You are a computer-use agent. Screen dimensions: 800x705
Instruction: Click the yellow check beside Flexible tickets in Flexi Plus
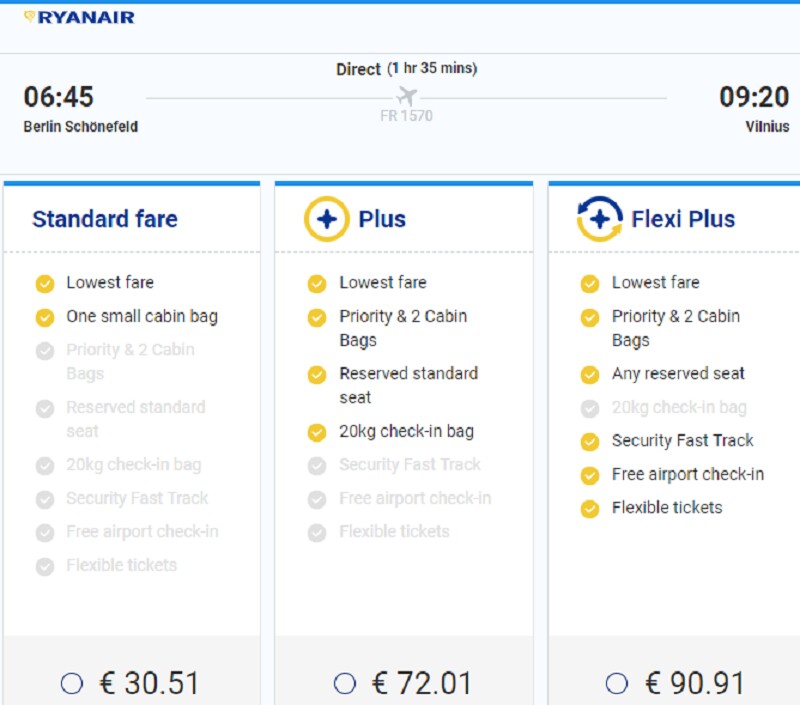tap(590, 508)
